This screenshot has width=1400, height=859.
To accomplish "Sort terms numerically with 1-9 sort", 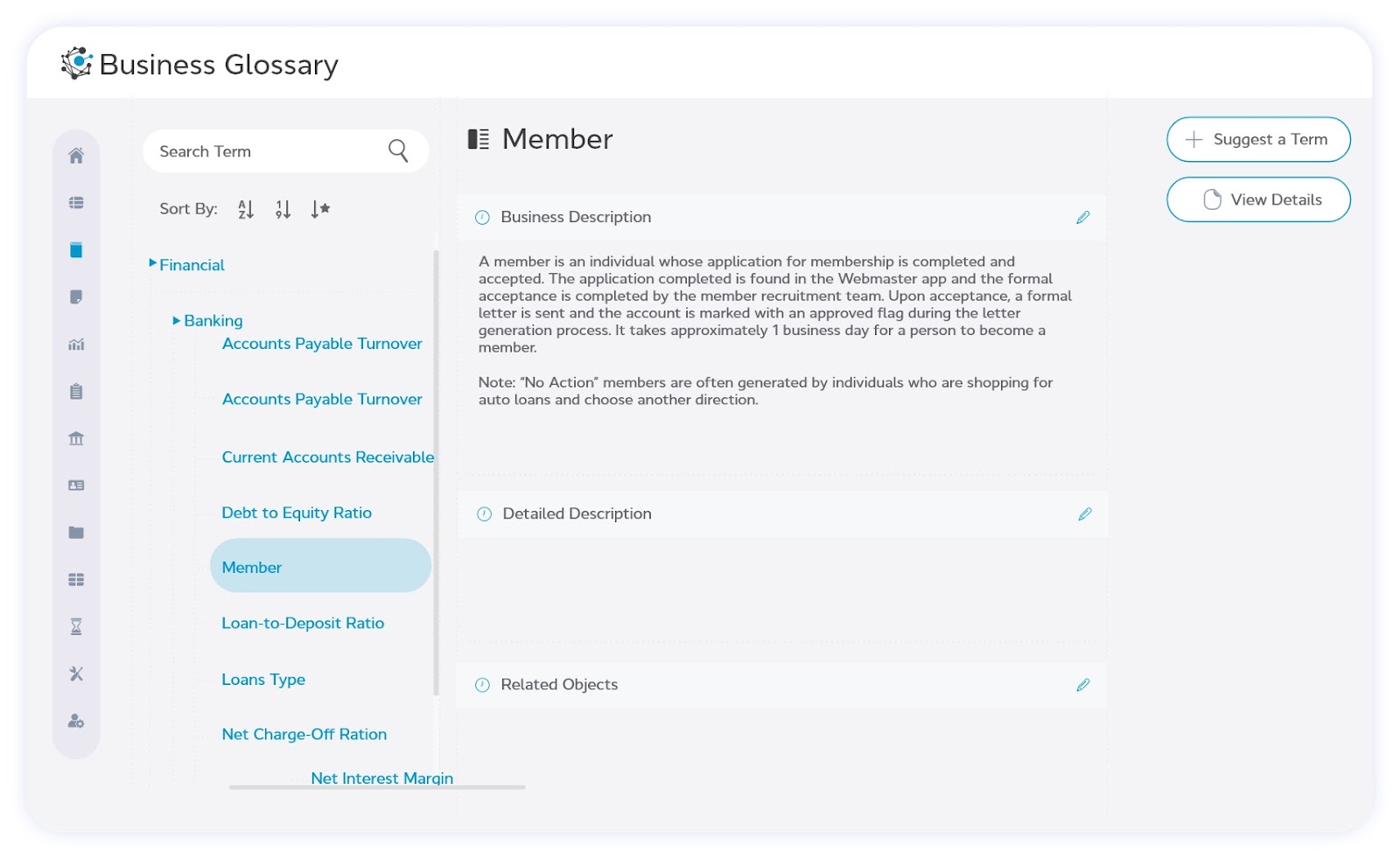I will [283, 208].
